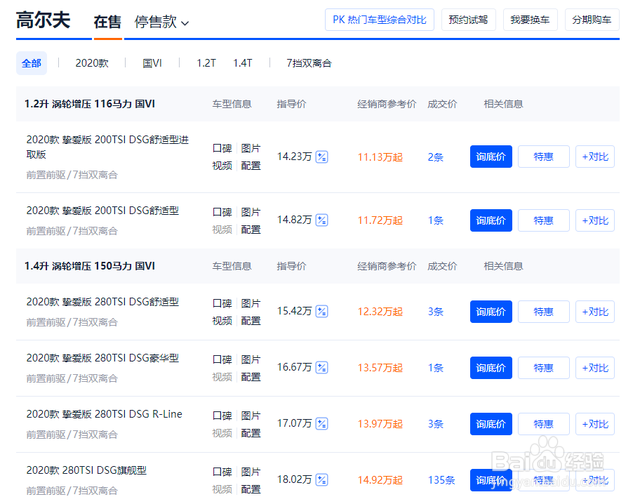Open dealer price 13.57万起
Image resolution: width=640 pixels, height=504 pixels.
click(380, 368)
